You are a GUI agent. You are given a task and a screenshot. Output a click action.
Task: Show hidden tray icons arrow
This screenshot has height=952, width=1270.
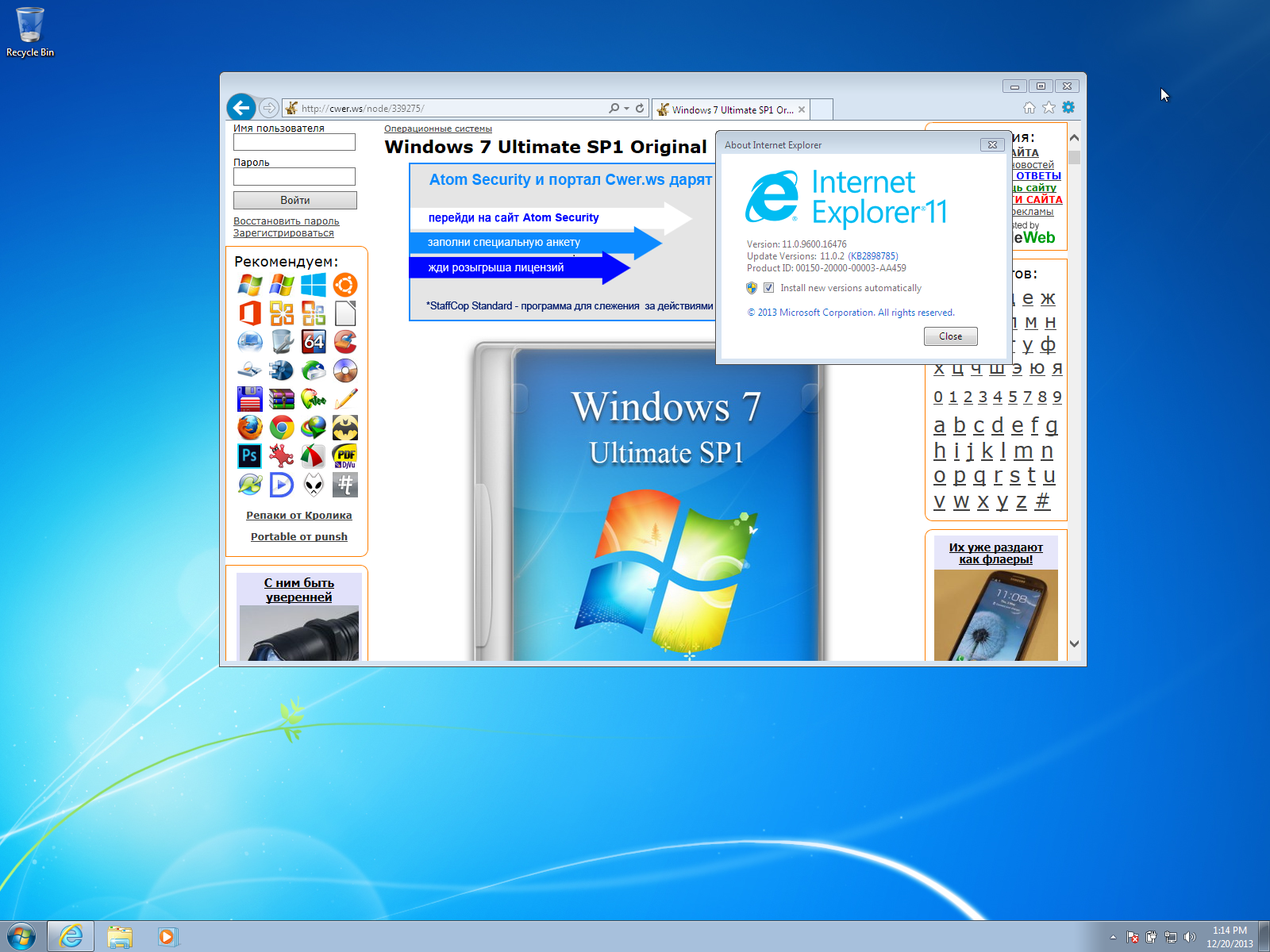coord(1113,937)
